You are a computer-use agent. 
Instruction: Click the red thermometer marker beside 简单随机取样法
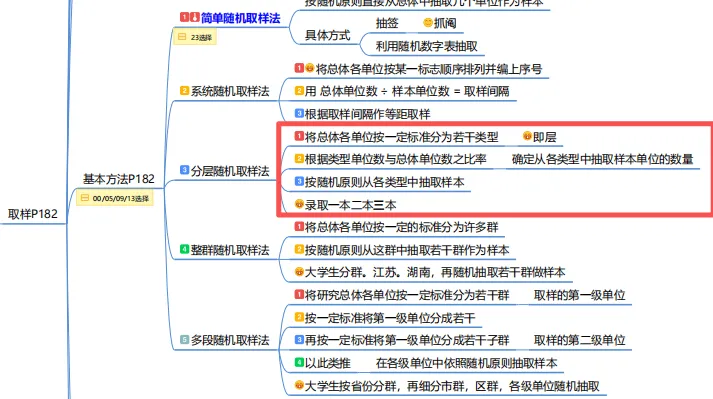pyautogui.click(x=195, y=17)
